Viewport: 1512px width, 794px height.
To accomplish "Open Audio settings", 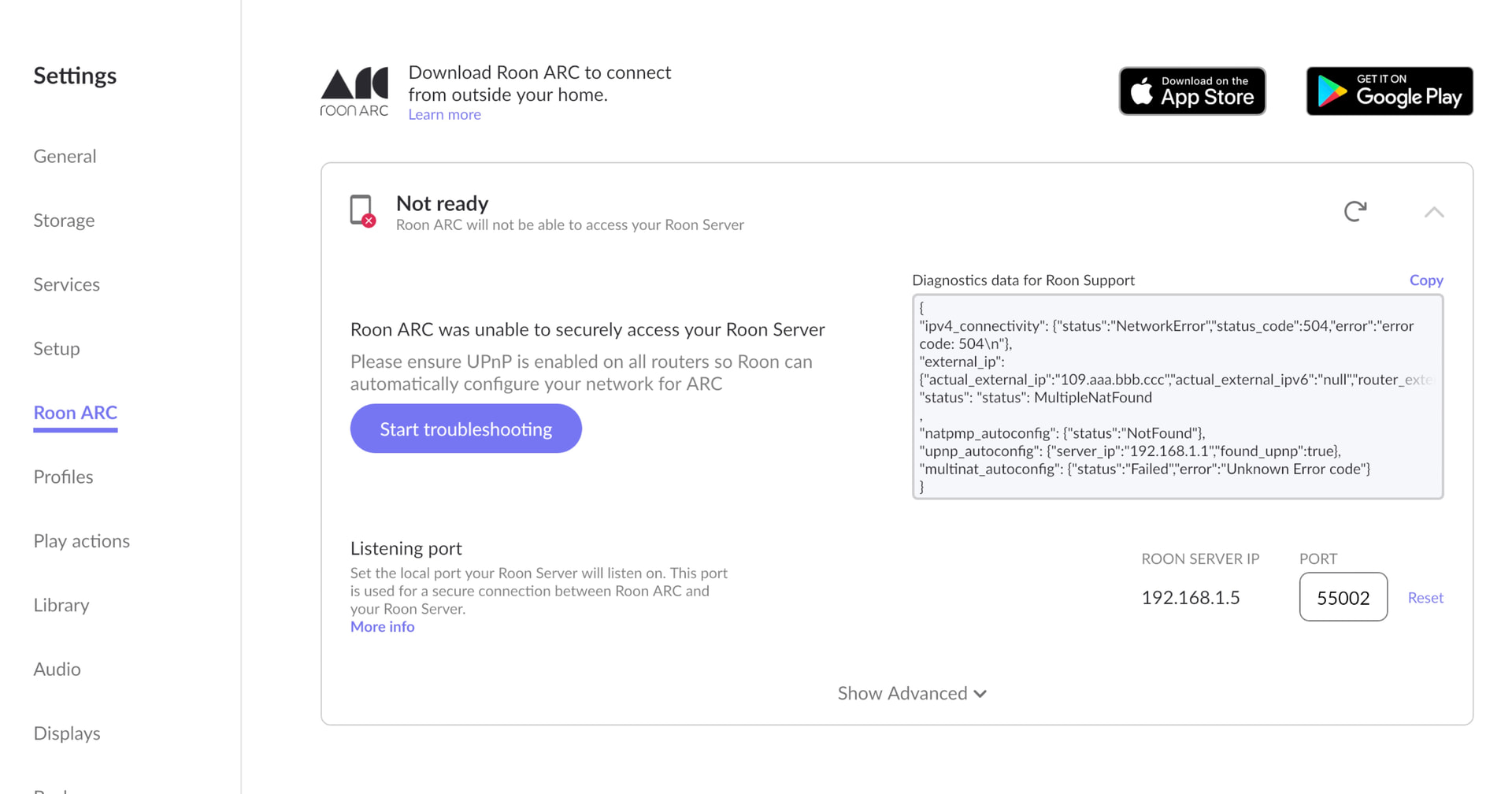I will pyautogui.click(x=57, y=670).
